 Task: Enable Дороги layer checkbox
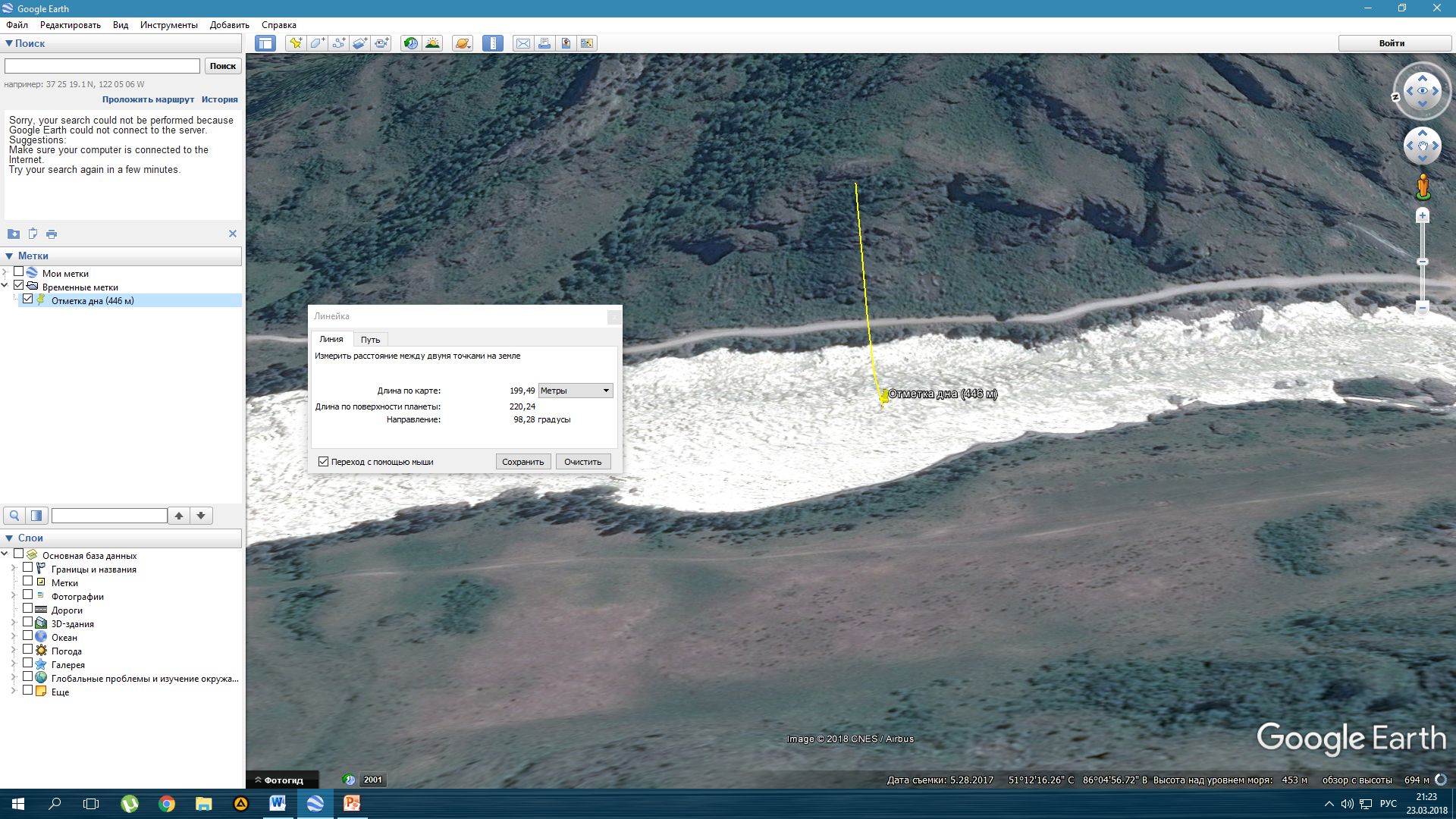(28, 608)
